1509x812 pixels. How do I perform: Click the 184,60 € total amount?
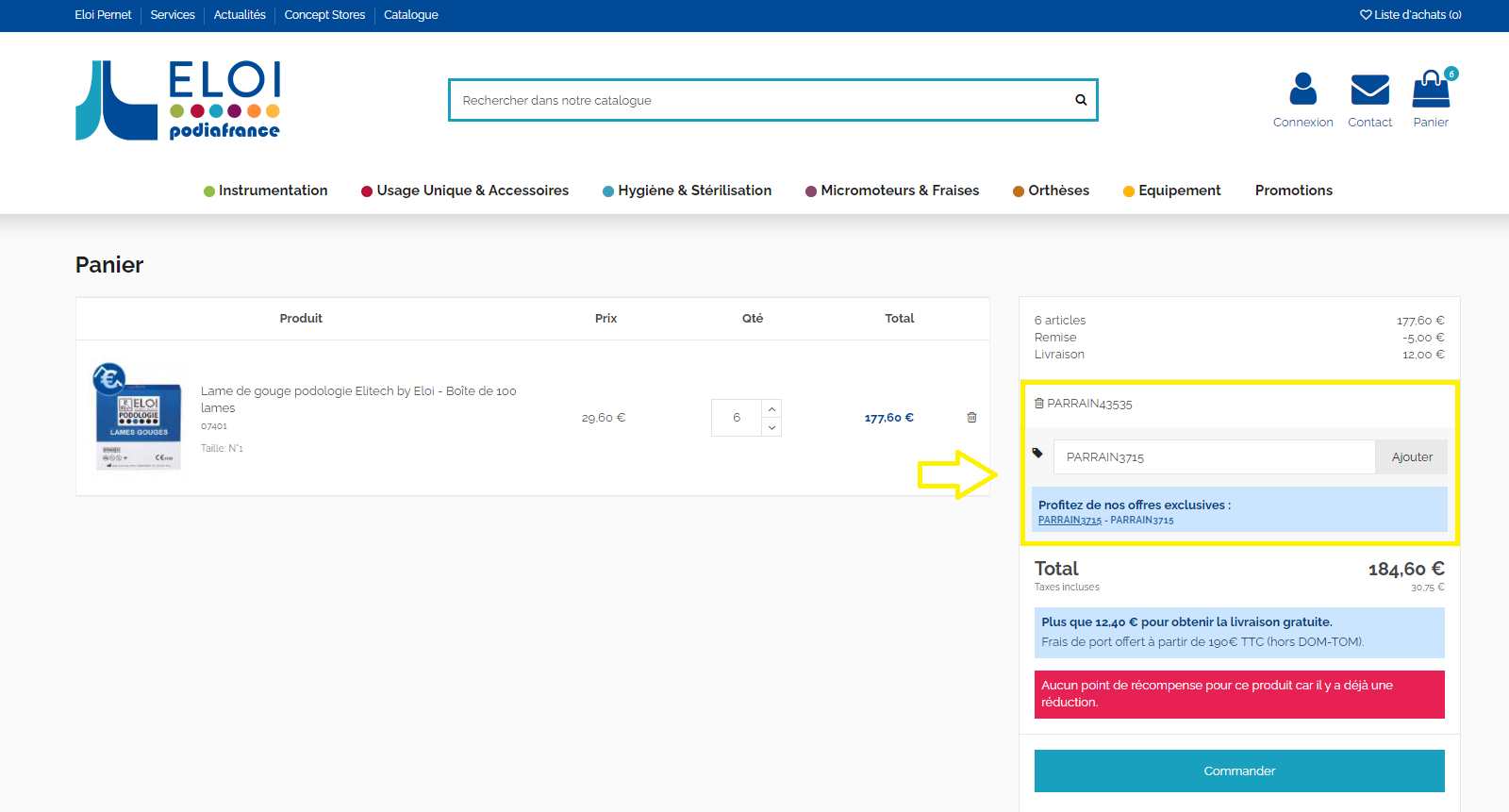coord(1406,569)
